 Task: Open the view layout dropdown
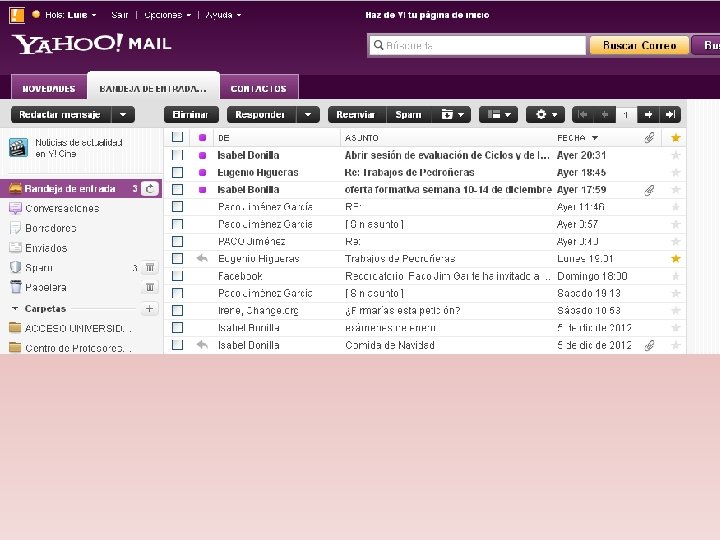(498, 114)
